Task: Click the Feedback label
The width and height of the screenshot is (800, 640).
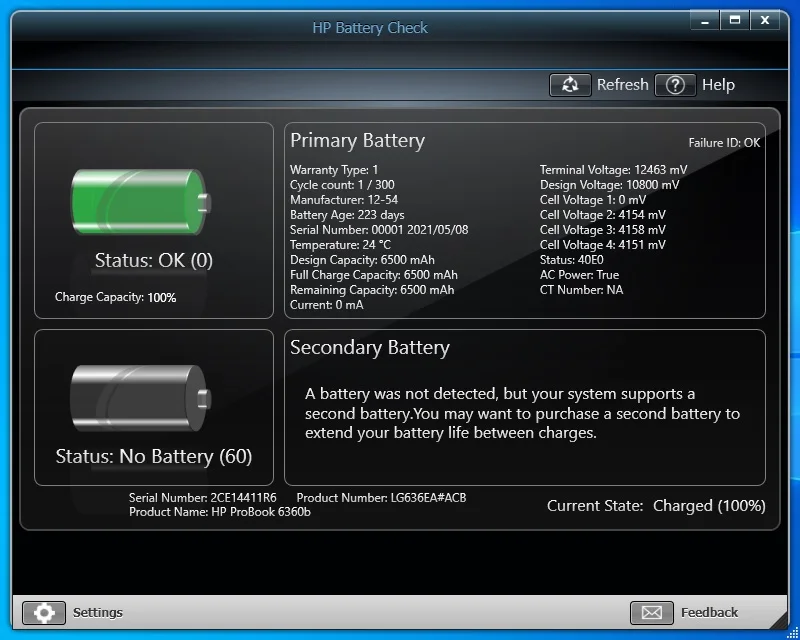Action: point(710,612)
